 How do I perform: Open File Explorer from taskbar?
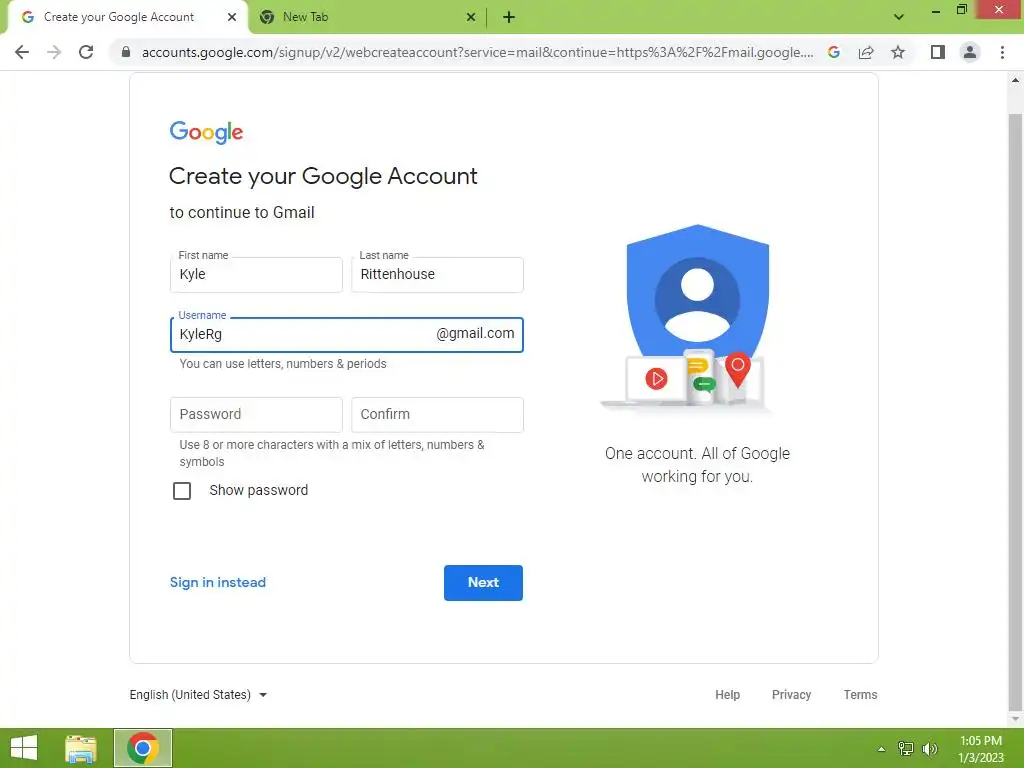[81, 748]
